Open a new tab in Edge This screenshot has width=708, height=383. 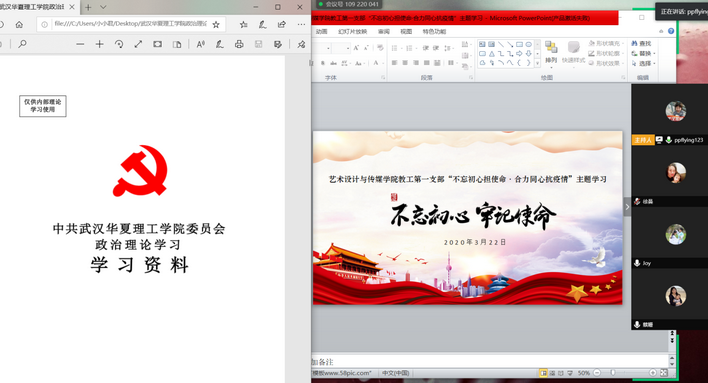click(x=88, y=7)
